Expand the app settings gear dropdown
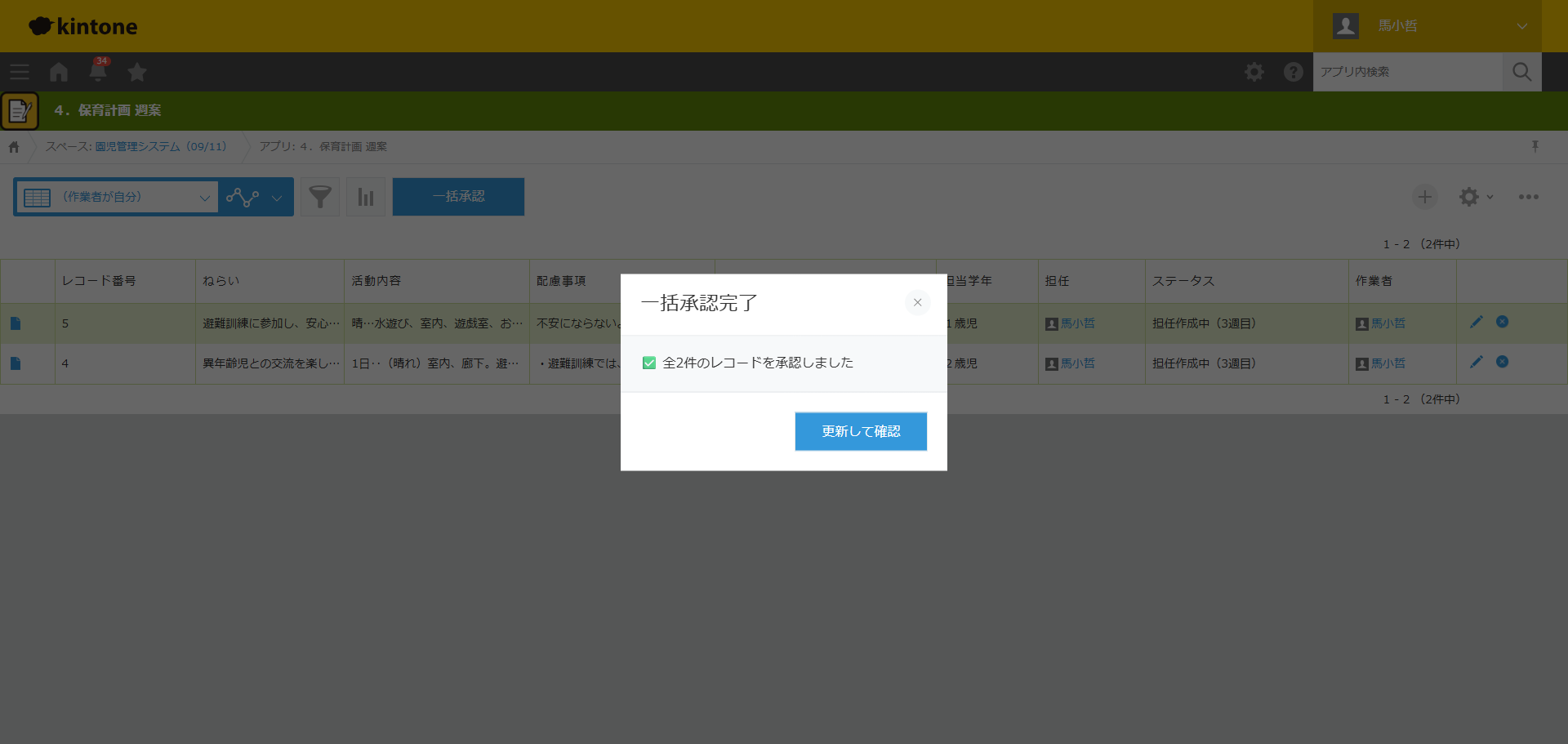Image resolution: width=1568 pixels, height=744 pixels. point(1475,197)
